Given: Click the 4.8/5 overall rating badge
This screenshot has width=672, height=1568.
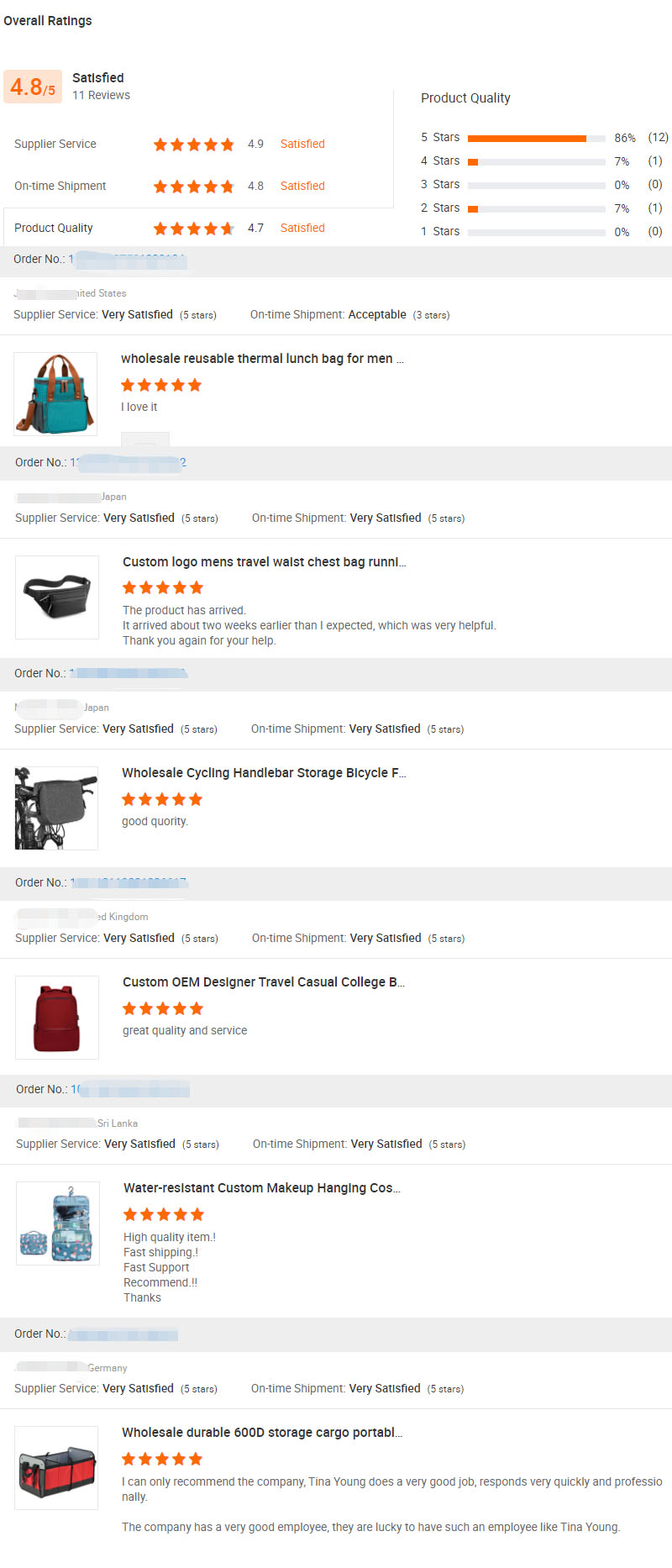Looking at the screenshot, I should point(33,87).
